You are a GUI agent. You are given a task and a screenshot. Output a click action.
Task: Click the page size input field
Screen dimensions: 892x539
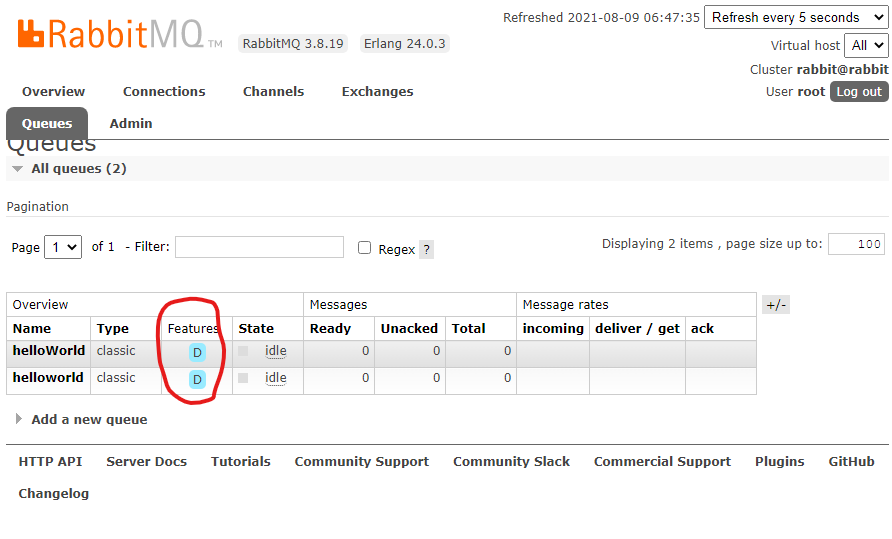point(856,244)
